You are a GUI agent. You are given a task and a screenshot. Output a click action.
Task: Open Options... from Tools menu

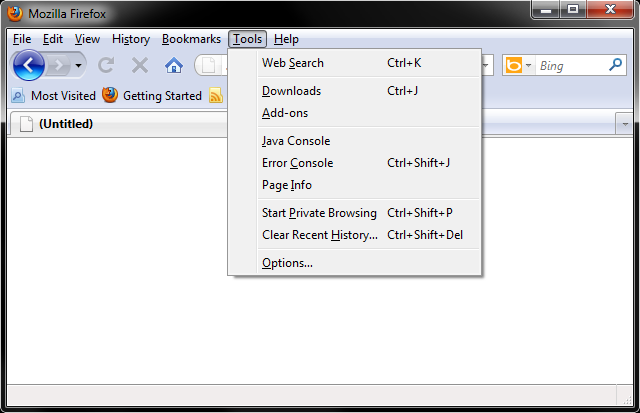(x=354, y=263)
